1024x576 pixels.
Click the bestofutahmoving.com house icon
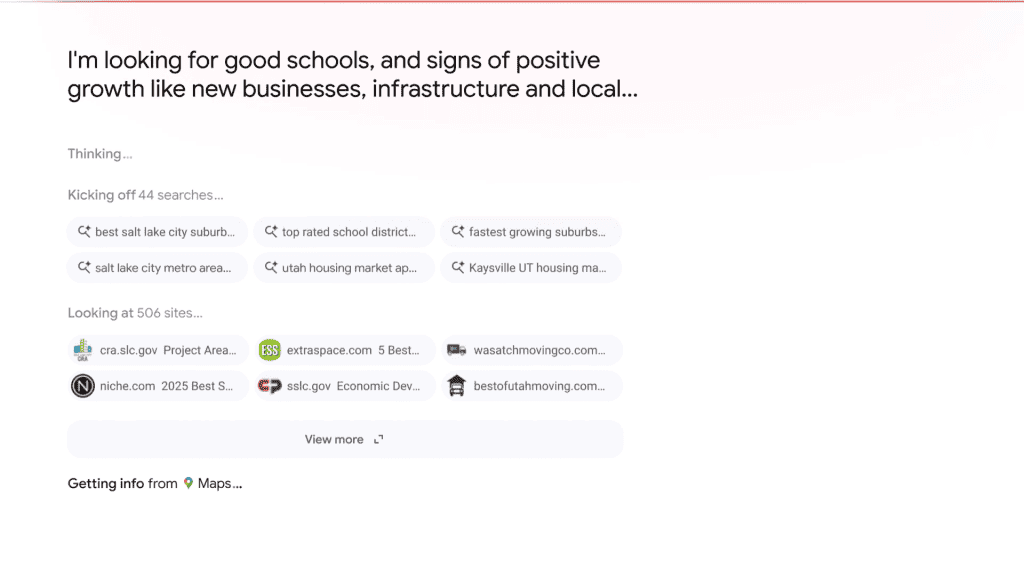(x=456, y=386)
